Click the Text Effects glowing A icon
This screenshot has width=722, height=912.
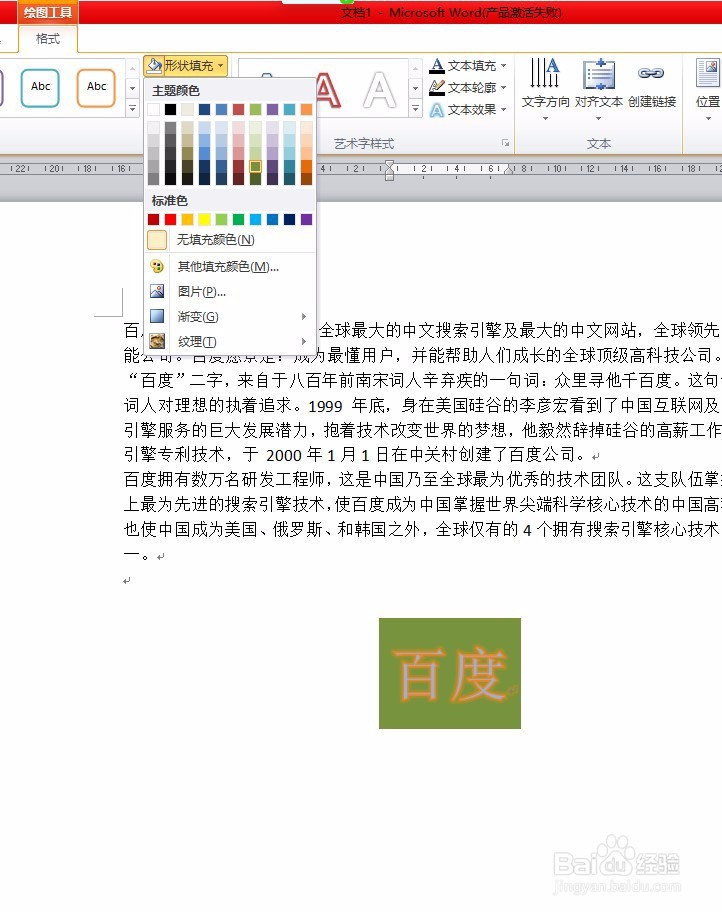click(437, 109)
